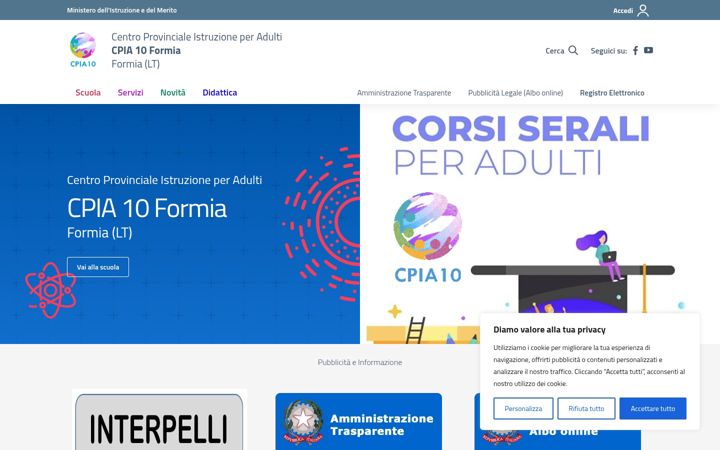
Task: Click the Pubblicità e Informazione section label
Action: point(360,362)
